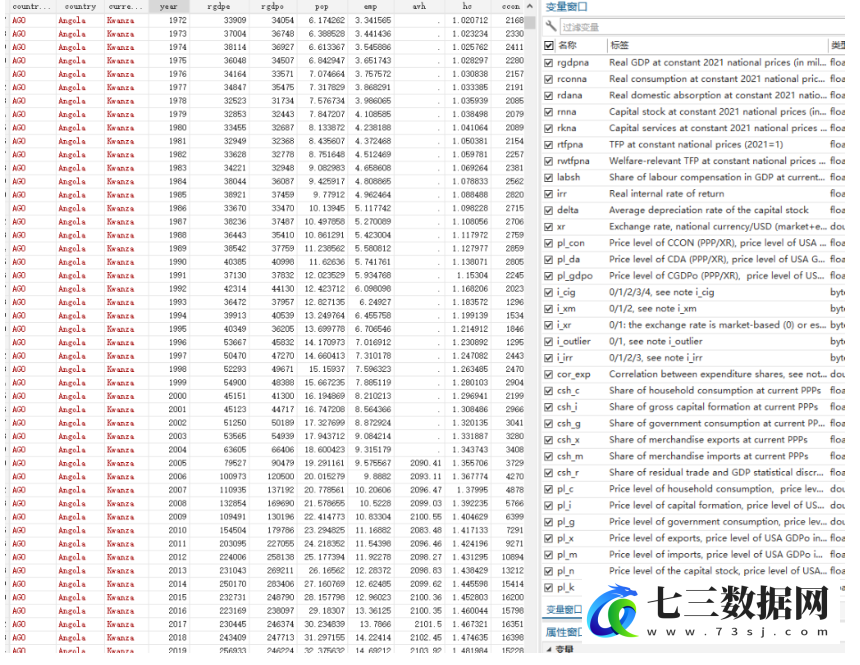Image resolution: width=860 pixels, height=665 pixels.
Task: Toggle the xr variable checkbox
Action: coord(548,227)
